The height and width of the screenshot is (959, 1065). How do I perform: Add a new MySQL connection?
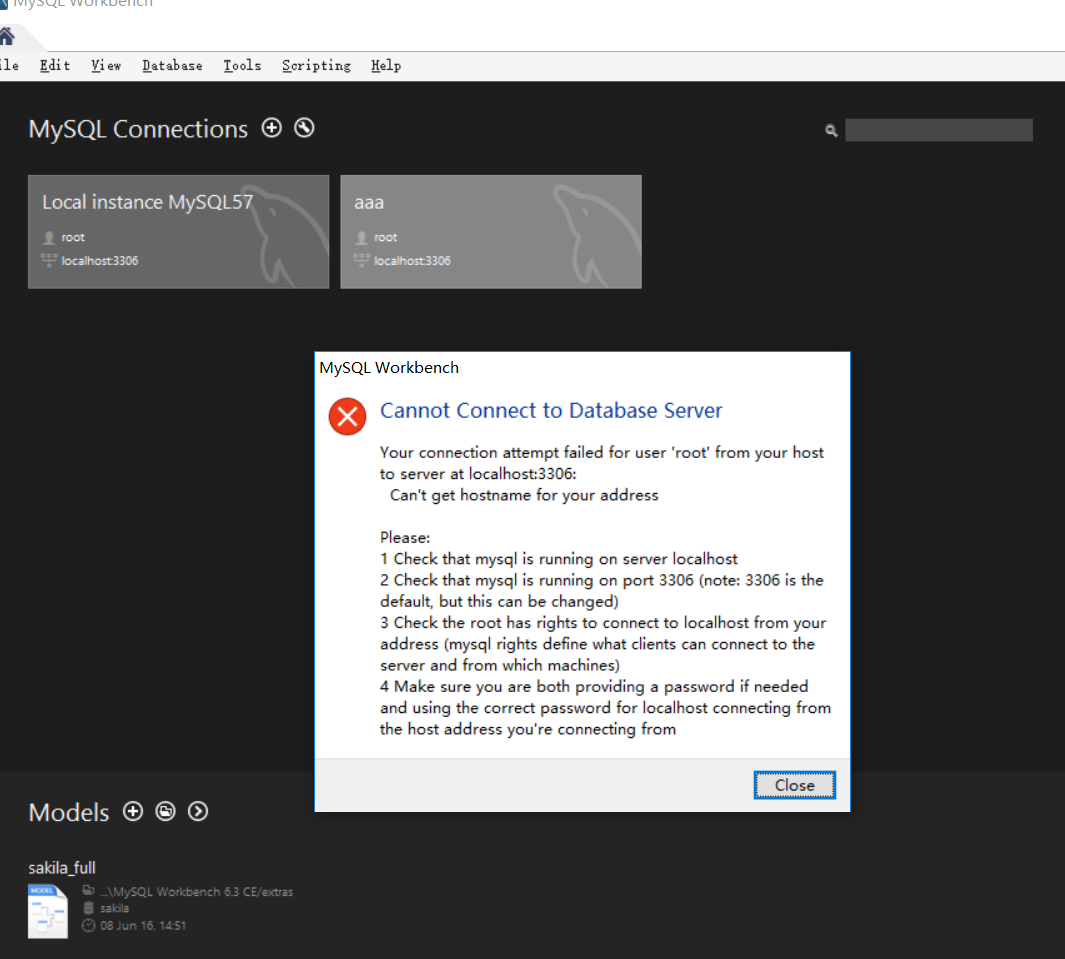(x=272, y=128)
